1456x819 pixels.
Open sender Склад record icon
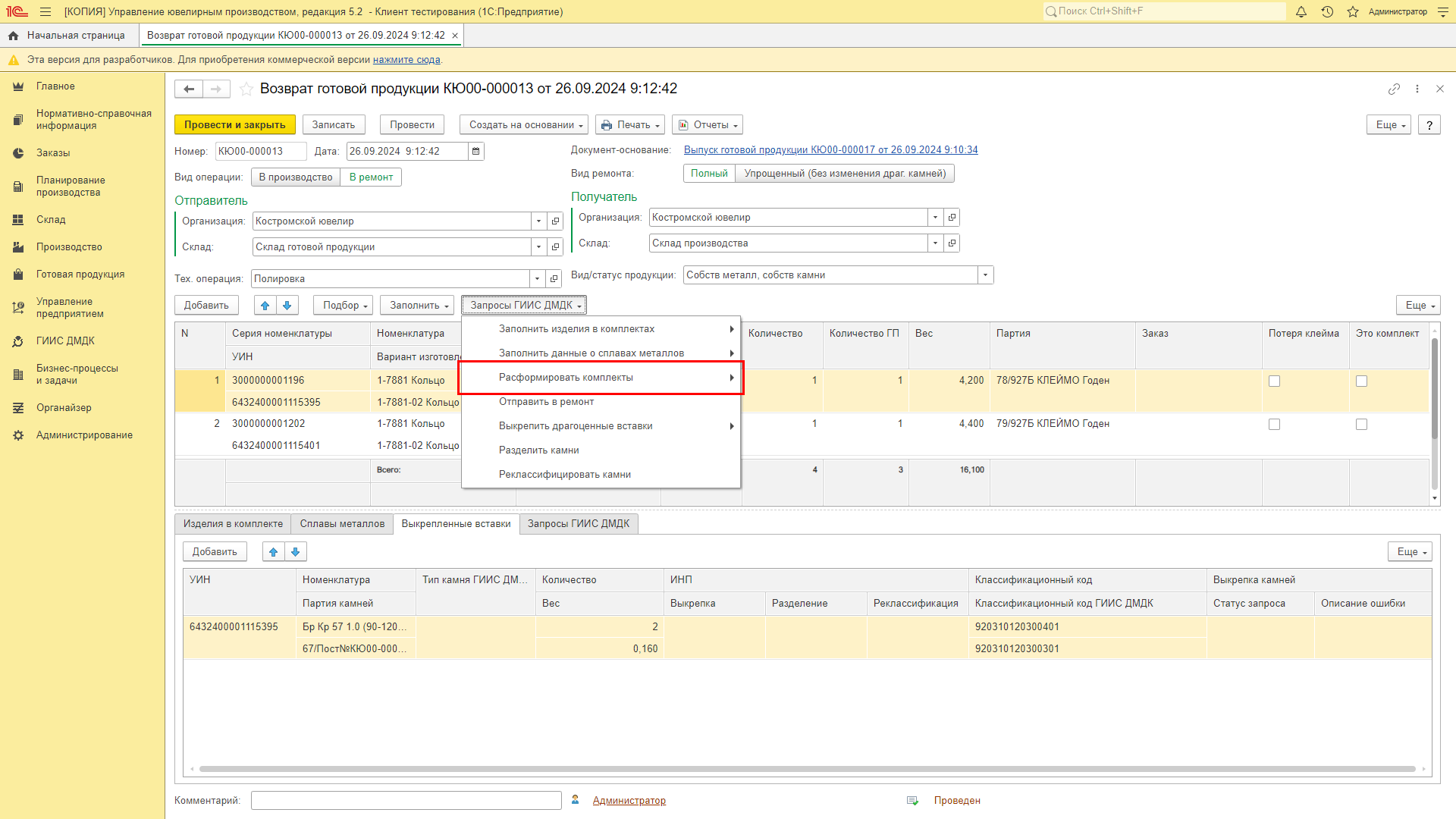[x=555, y=247]
